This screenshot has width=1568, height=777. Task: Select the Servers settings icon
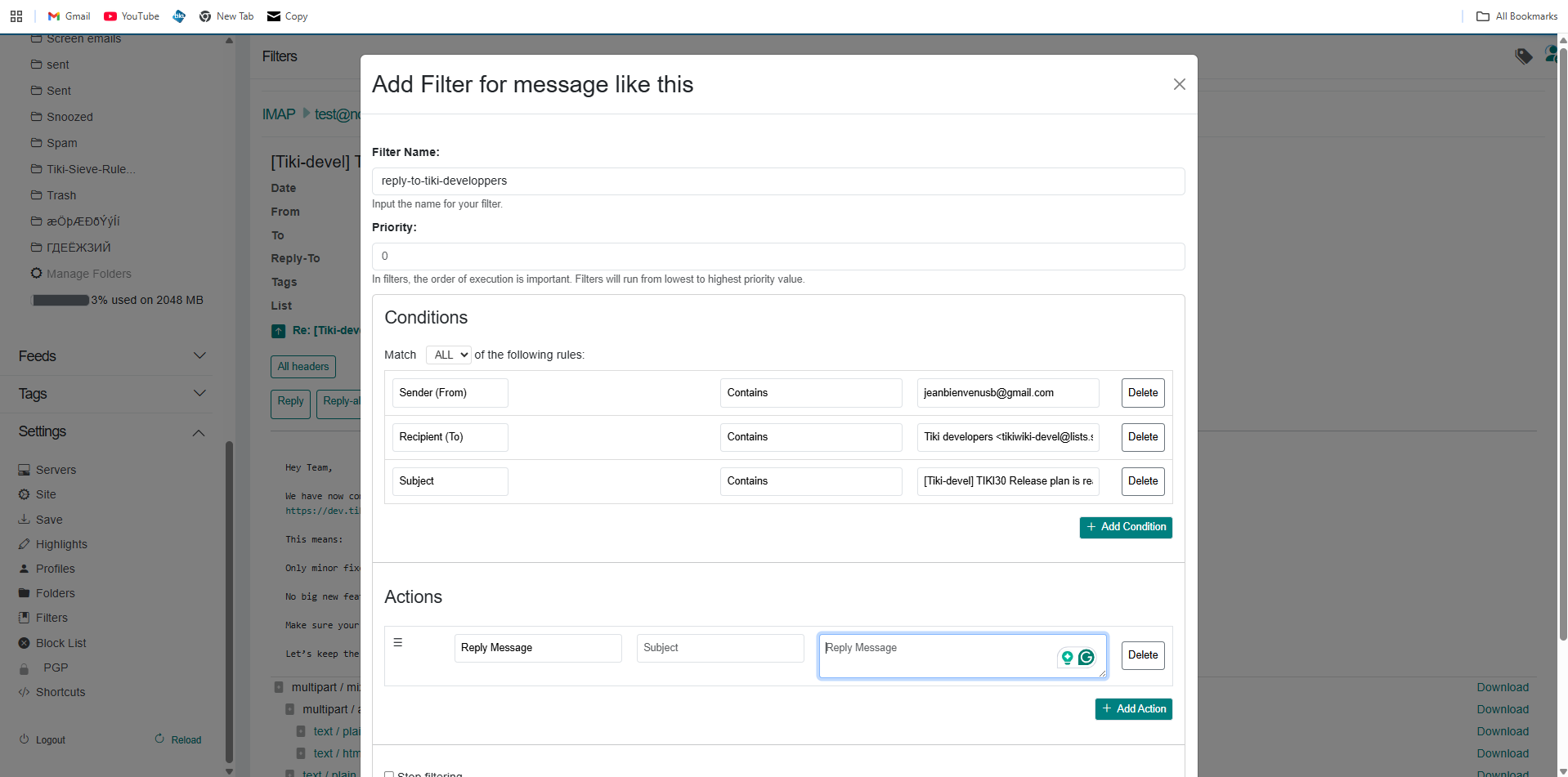24,470
